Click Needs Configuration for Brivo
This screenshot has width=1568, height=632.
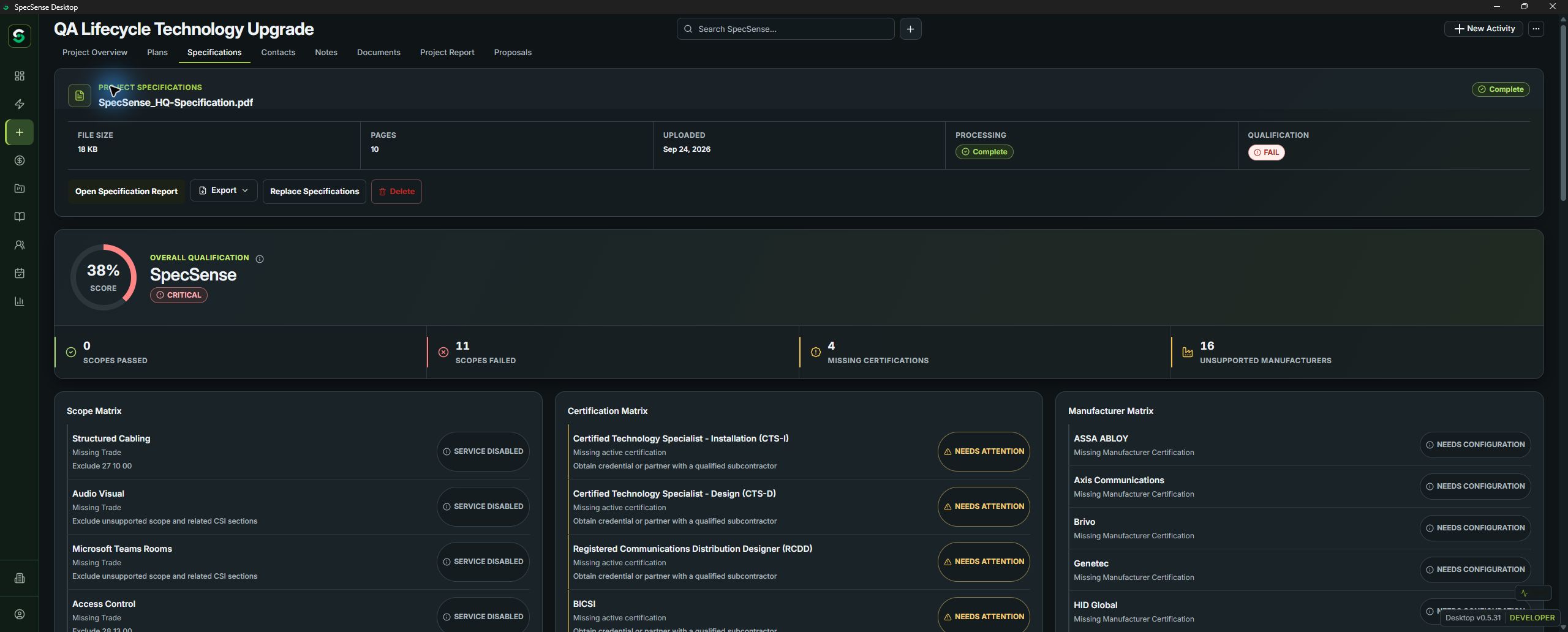[1475, 529]
